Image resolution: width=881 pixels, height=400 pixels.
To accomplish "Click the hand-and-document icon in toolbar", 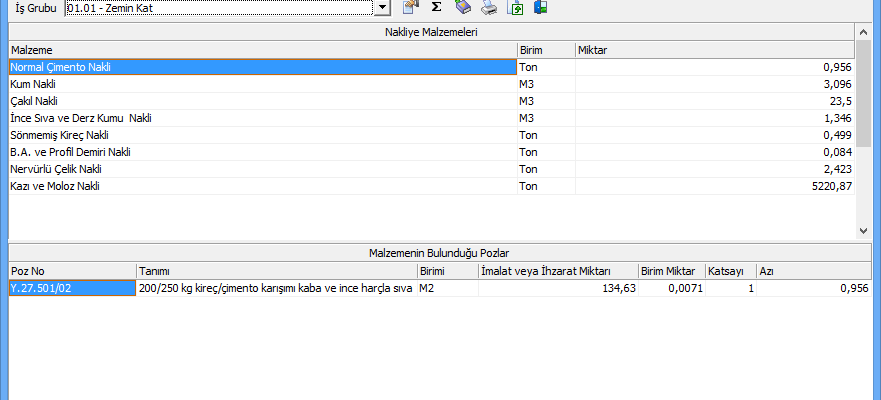I will [x=411, y=8].
